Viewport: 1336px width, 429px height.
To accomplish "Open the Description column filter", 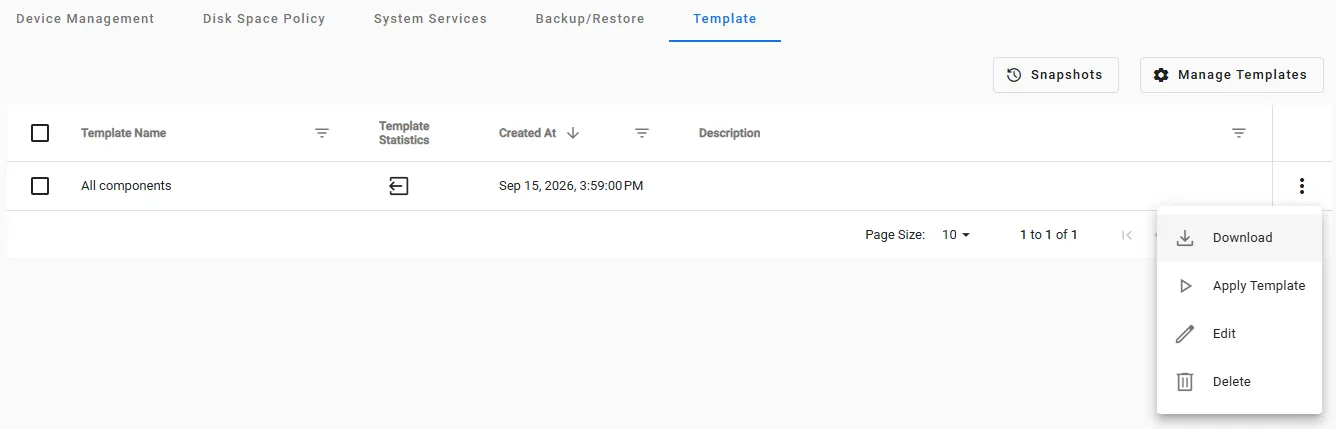I will pyautogui.click(x=1239, y=133).
